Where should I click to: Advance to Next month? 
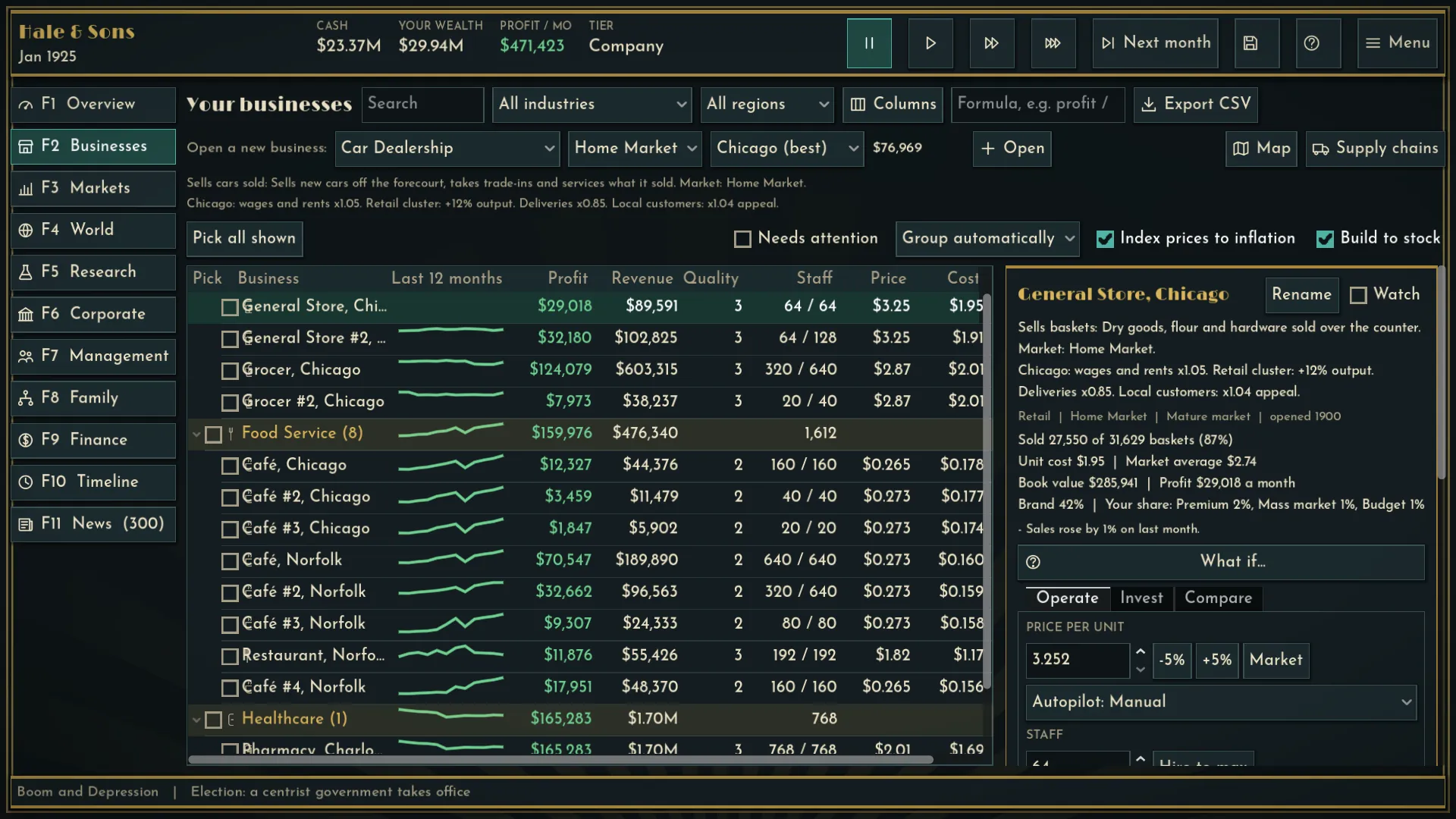(1155, 43)
